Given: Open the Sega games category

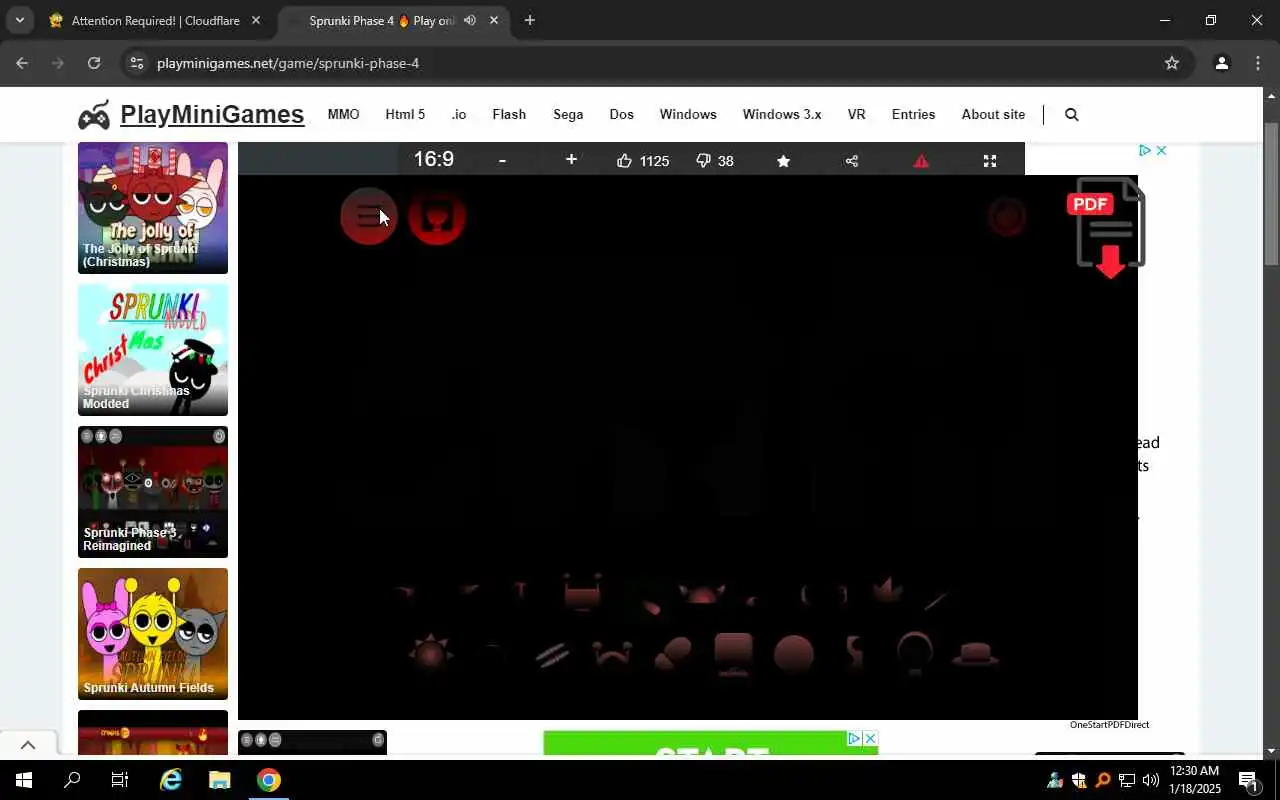Looking at the screenshot, I should (568, 114).
